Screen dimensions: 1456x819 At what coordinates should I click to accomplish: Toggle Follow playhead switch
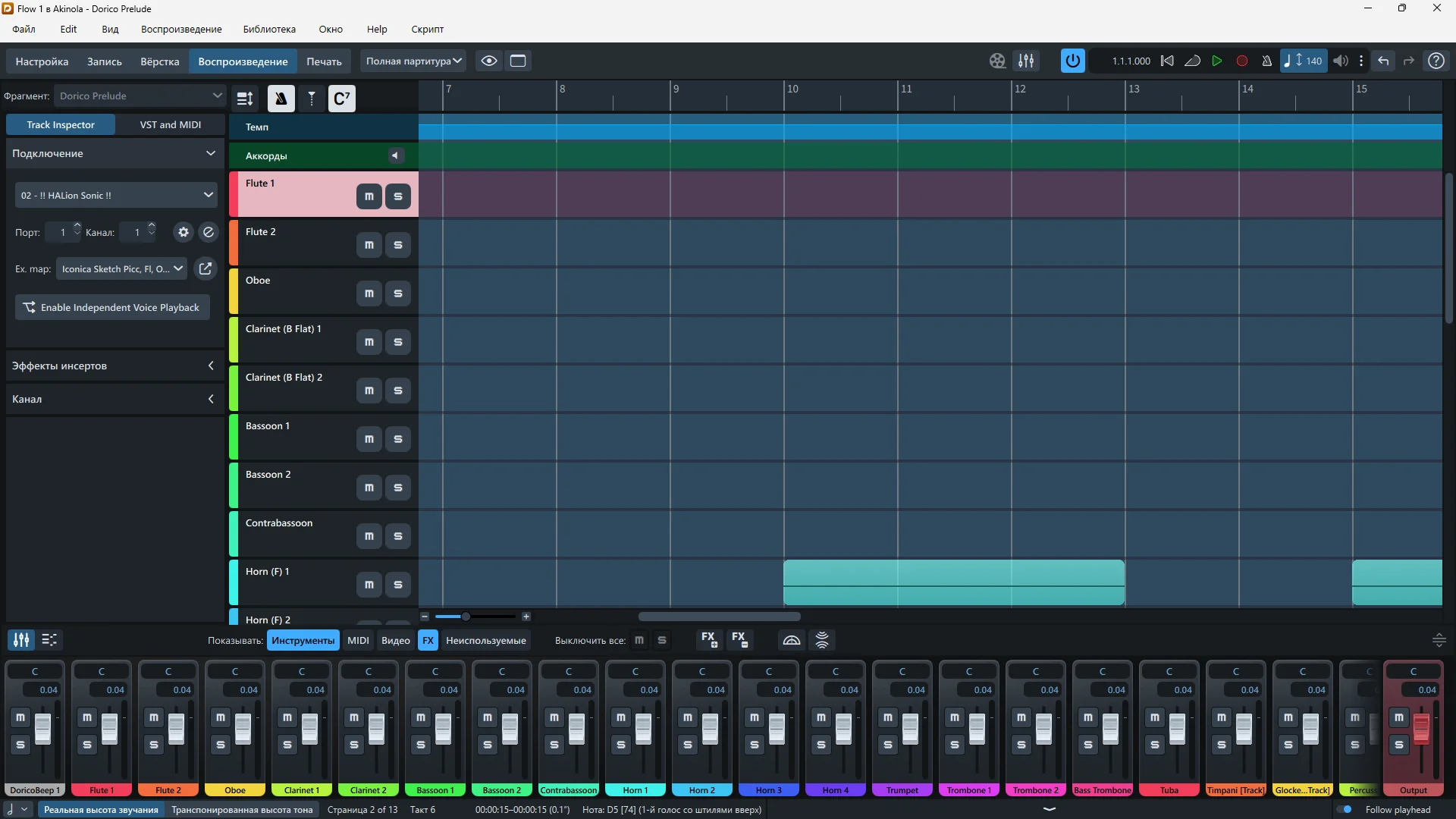click(x=1345, y=809)
